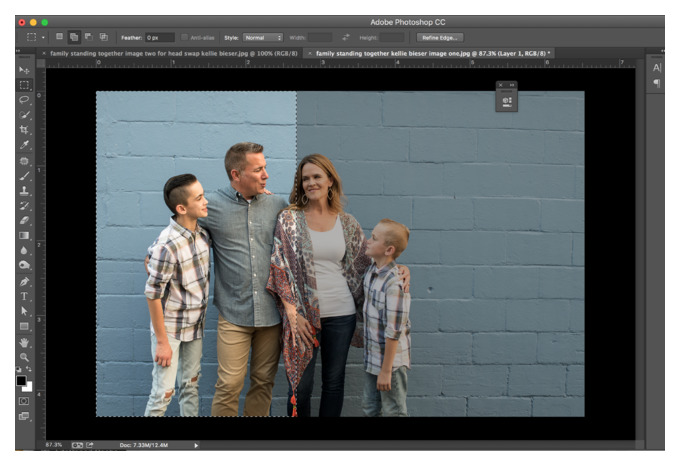
Task: Choose Add to Selection mode
Action: pyautogui.click(x=74, y=37)
